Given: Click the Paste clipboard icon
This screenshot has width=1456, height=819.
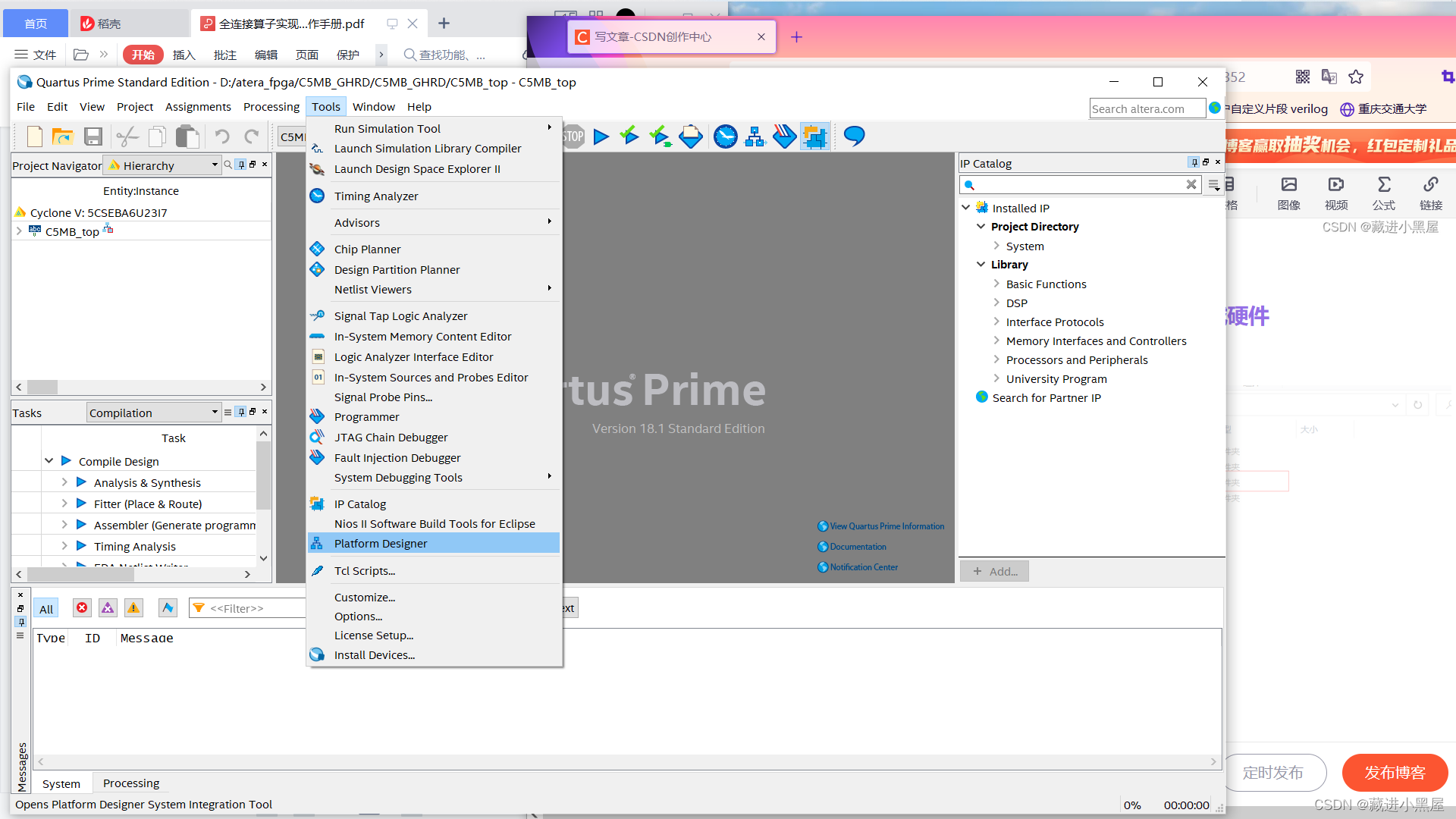Looking at the screenshot, I should tap(187, 137).
